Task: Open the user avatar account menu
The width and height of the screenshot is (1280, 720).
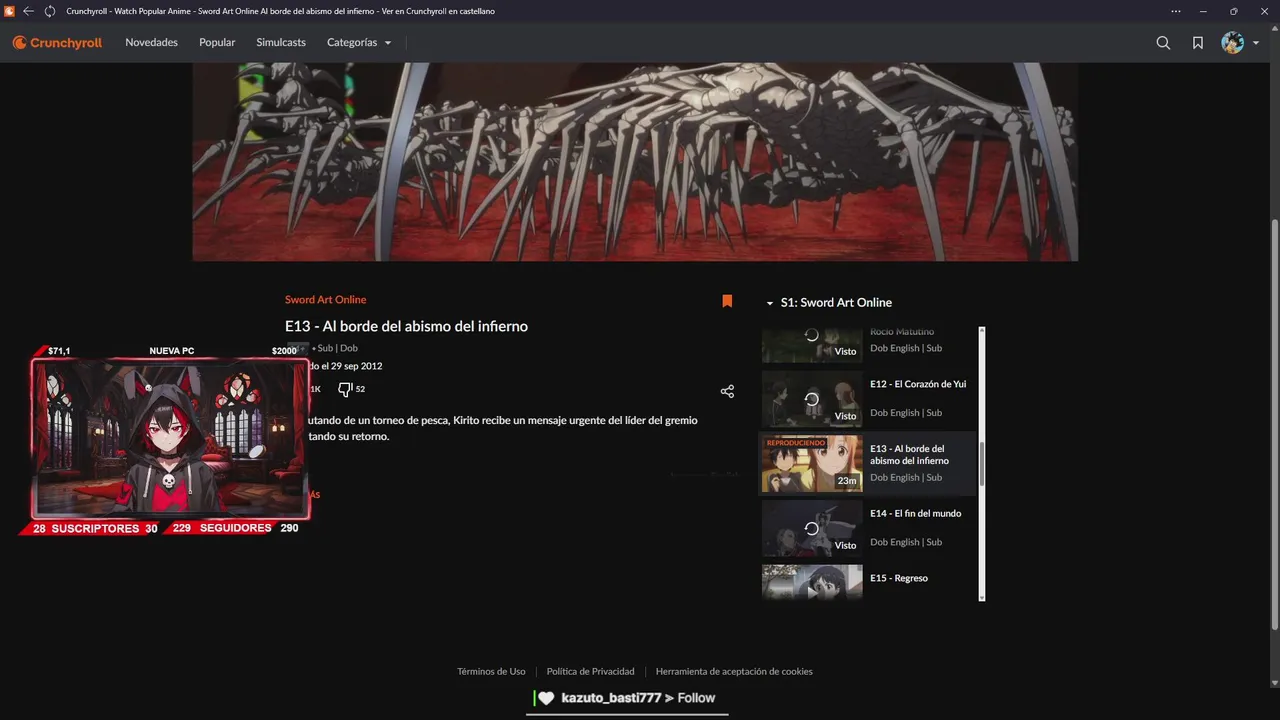Action: pos(1240,43)
